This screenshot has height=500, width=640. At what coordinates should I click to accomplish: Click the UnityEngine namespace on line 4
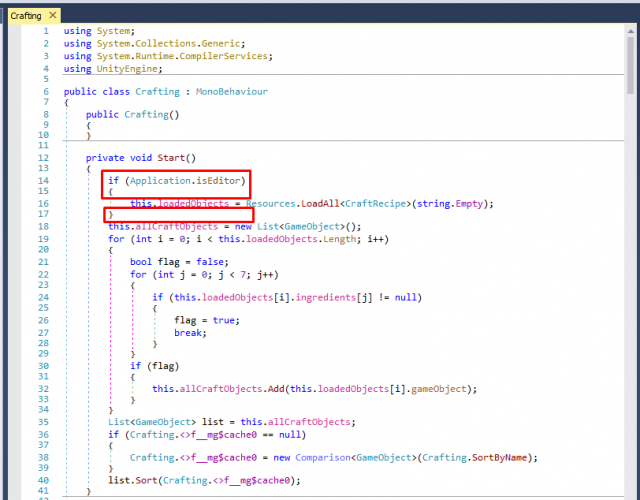(x=129, y=68)
